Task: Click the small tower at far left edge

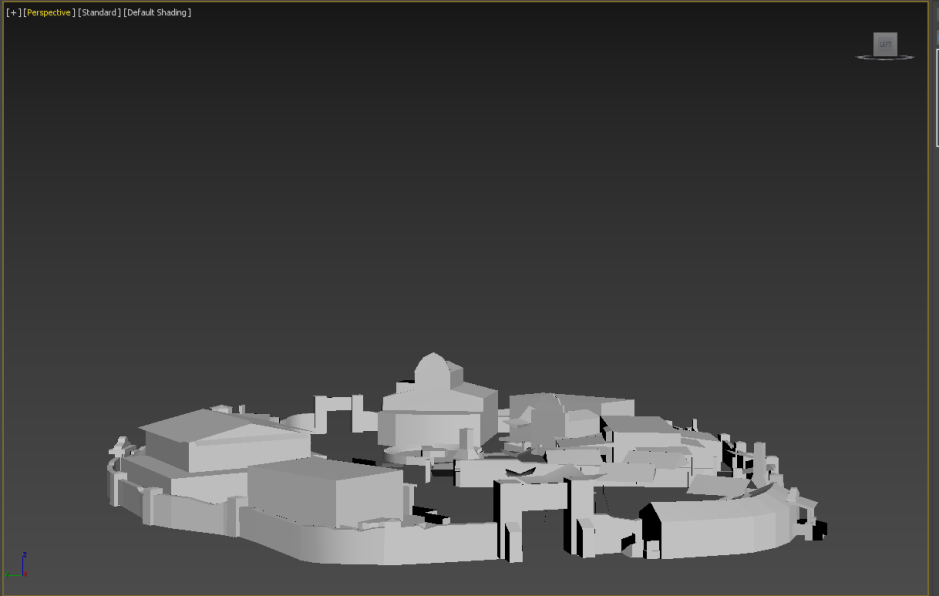Action: click(120, 451)
